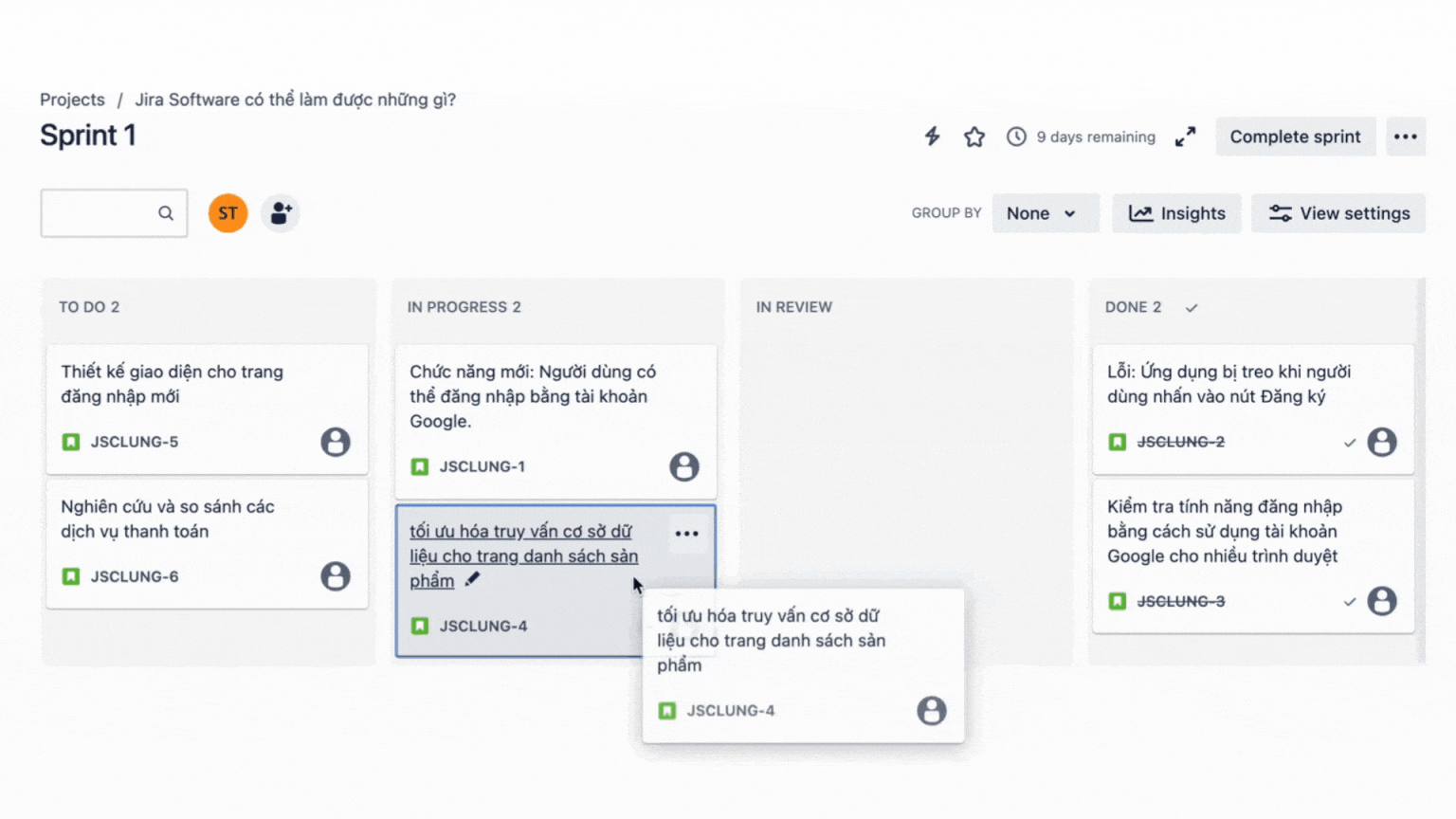The image size is (1456, 819).
Task: Open the add people icon
Action: coord(280,213)
